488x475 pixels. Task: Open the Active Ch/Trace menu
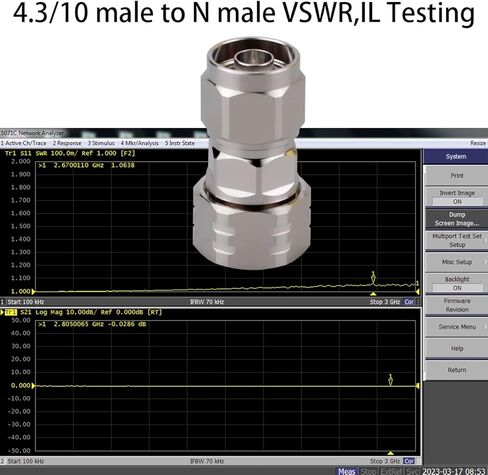(x=24, y=143)
